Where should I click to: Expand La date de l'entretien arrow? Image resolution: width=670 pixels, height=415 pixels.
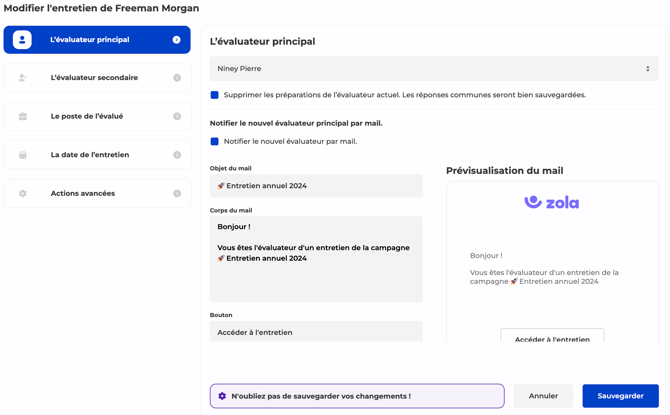pos(177,155)
